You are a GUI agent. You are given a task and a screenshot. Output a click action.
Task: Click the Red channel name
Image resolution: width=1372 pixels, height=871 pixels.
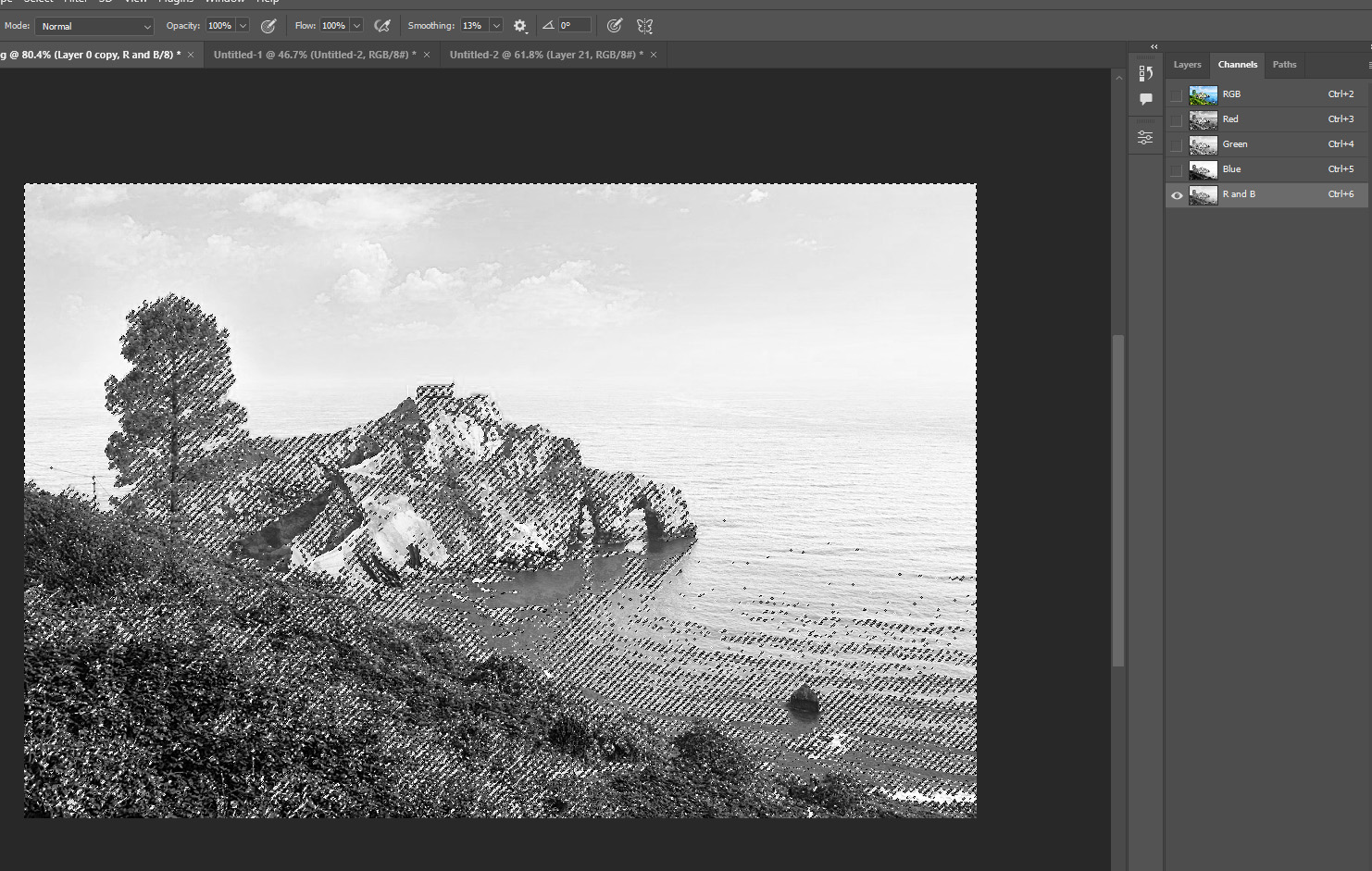coord(1230,119)
